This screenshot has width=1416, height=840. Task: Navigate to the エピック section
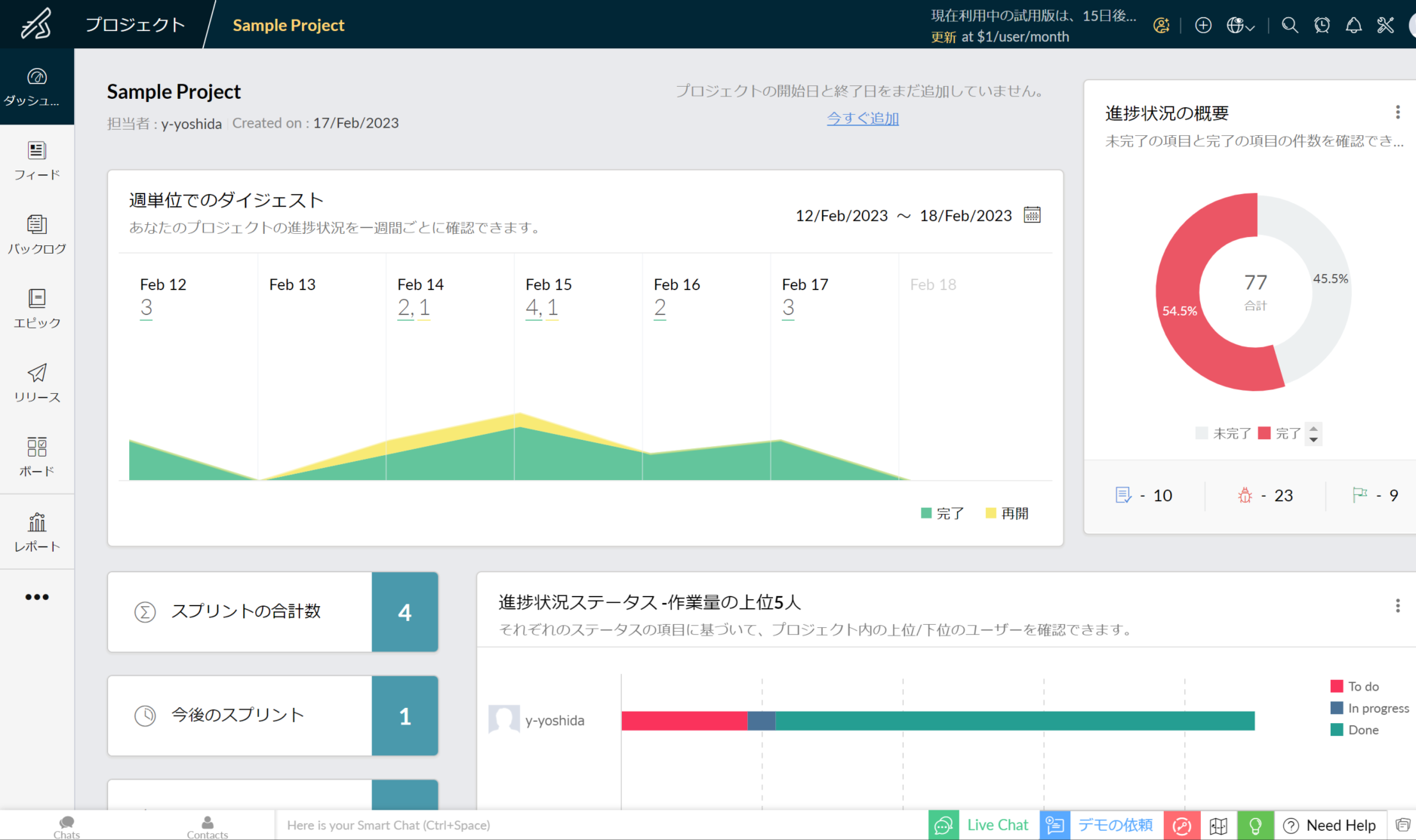(x=36, y=308)
